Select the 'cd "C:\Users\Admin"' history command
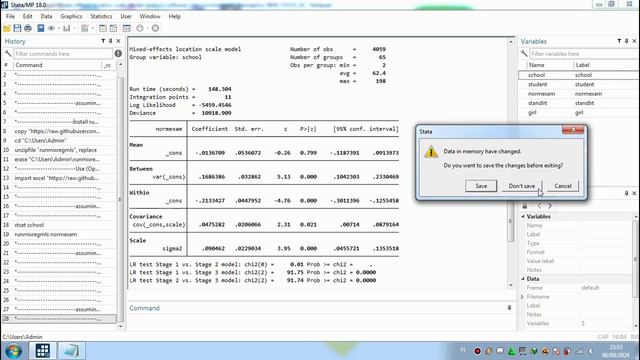The height and width of the screenshot is (360, 640). (59, 140)
